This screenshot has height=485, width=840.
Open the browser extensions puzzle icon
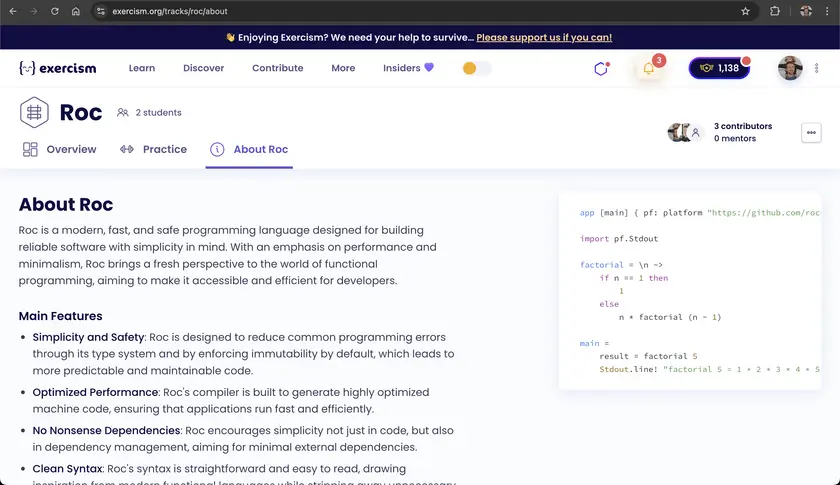tap(775, 11)
